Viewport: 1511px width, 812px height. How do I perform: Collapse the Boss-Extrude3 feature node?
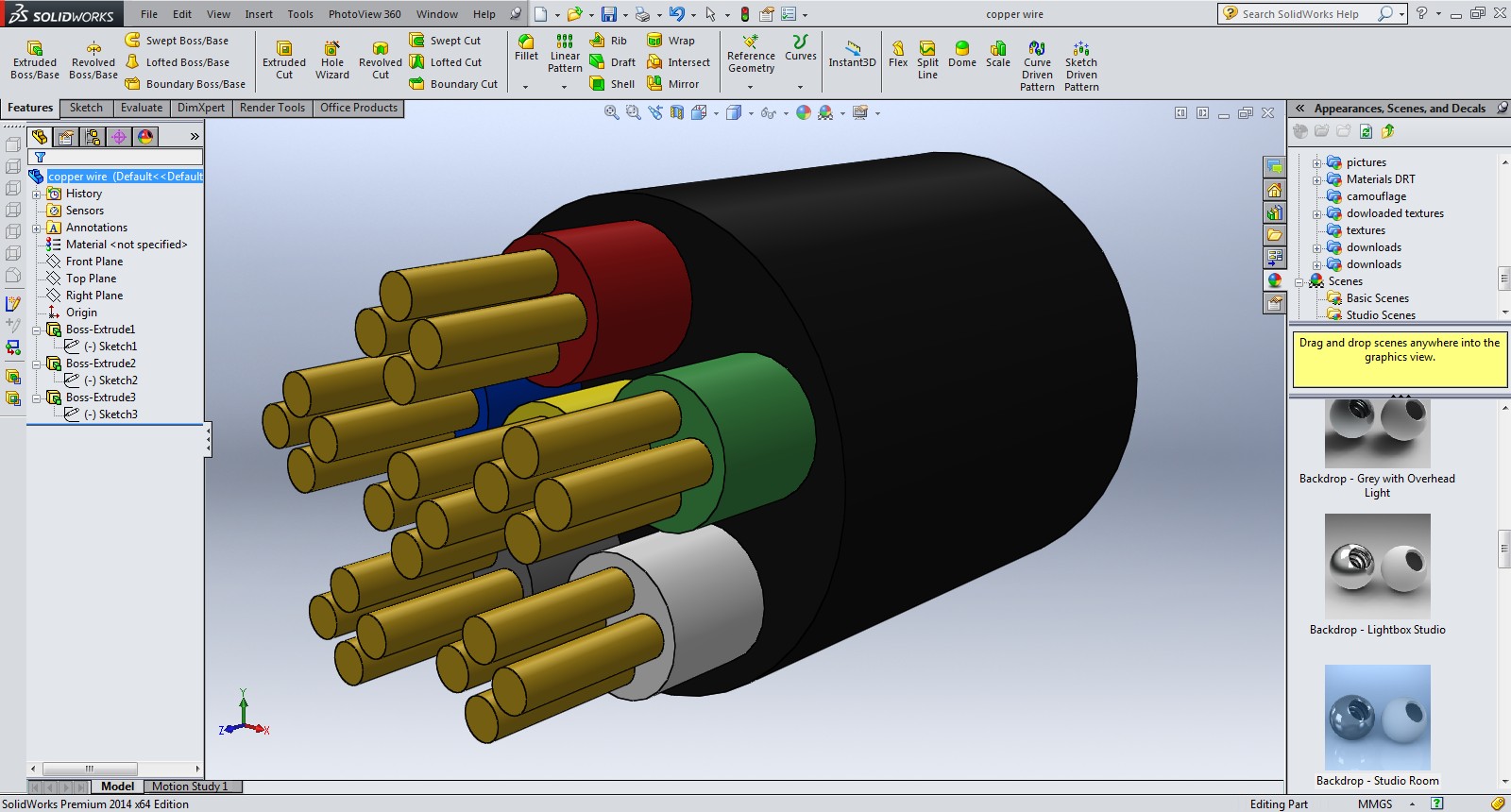click(x=37, y=398)
